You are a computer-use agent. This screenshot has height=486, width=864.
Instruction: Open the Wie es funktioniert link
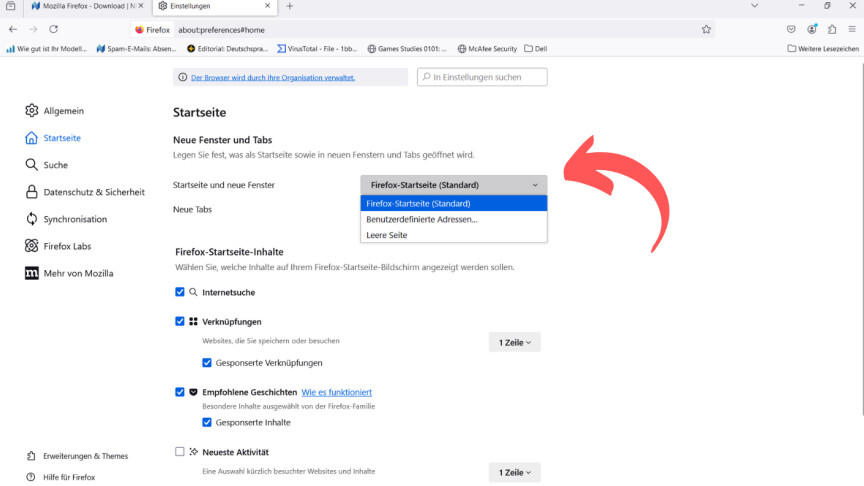(337, 392)
